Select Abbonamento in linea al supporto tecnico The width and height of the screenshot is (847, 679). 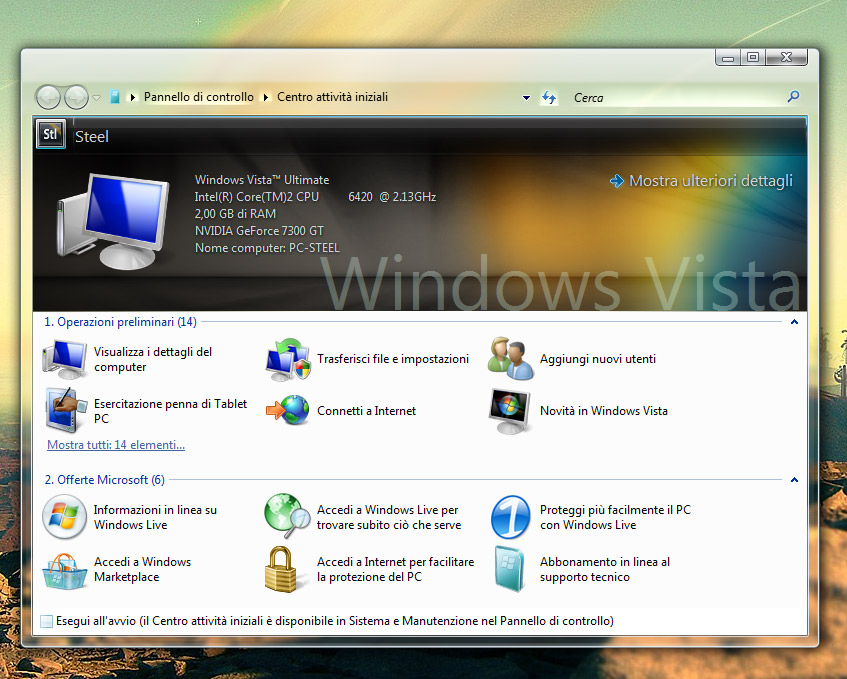click(x=605, y=569)
